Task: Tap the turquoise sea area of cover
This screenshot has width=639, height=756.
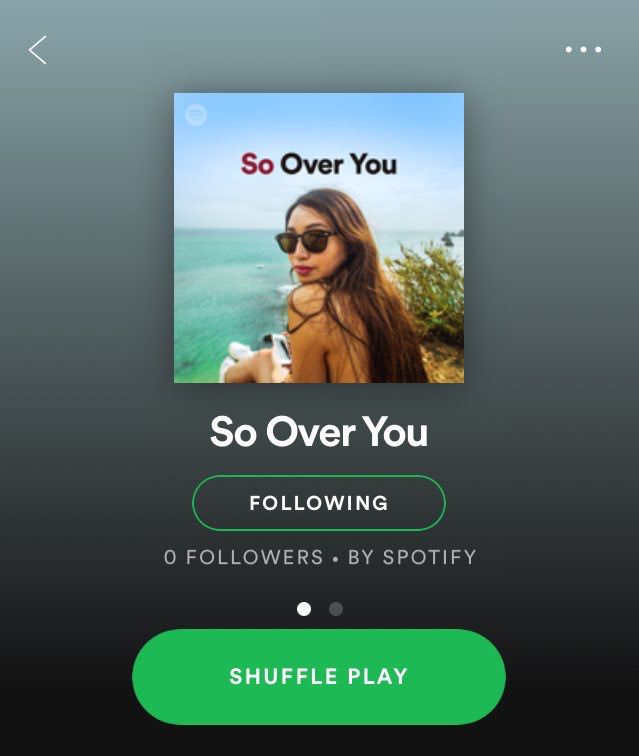Action: click(x=224, y=289)
